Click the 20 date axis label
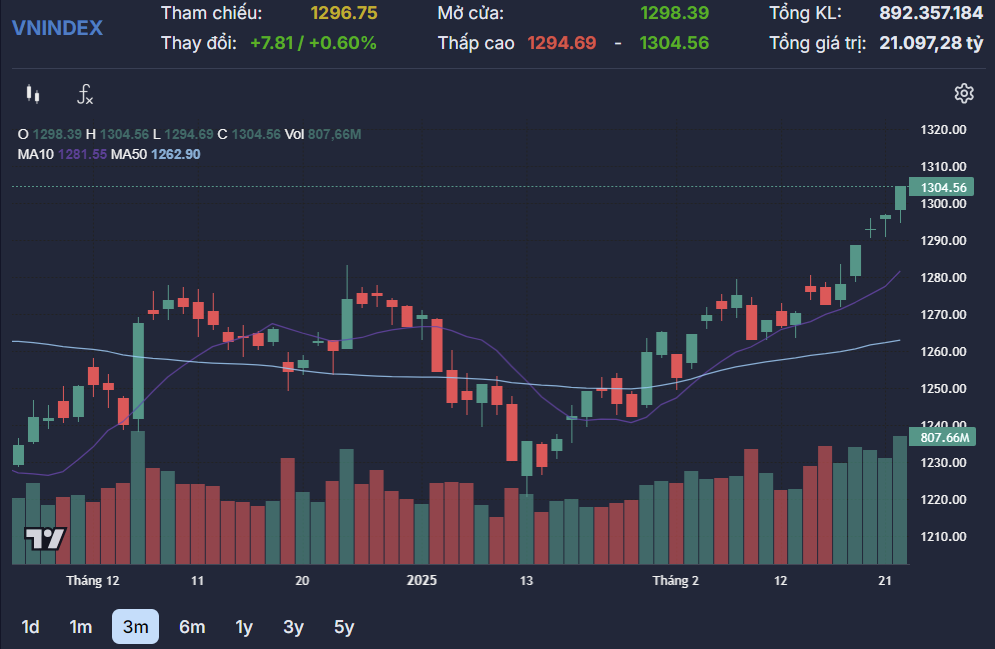This screenshot has height=649, width=995. (302, 580)
